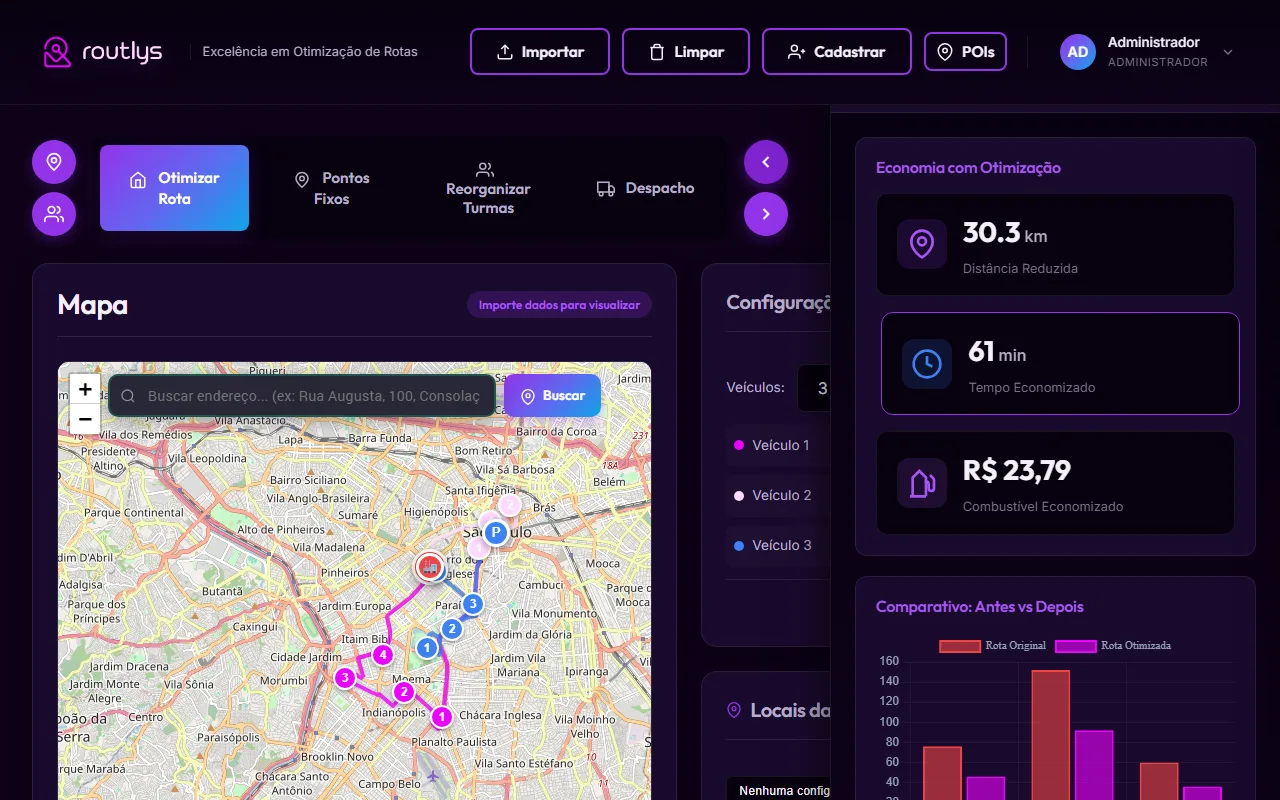1280x800 pixels.
Task: Click the 61 min time value
Action: coord(997,352)
